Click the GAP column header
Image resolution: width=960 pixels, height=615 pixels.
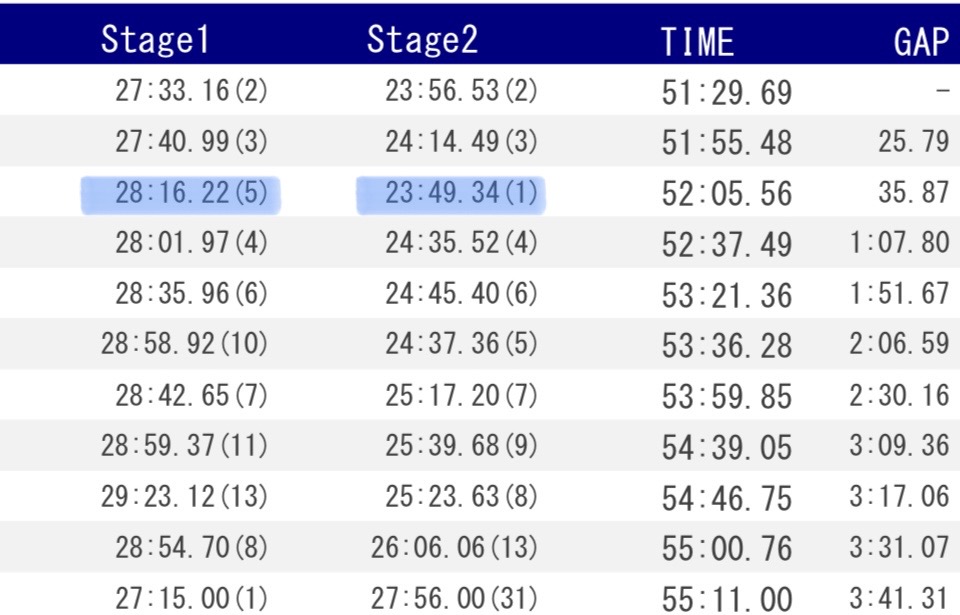tap(920, 42)
